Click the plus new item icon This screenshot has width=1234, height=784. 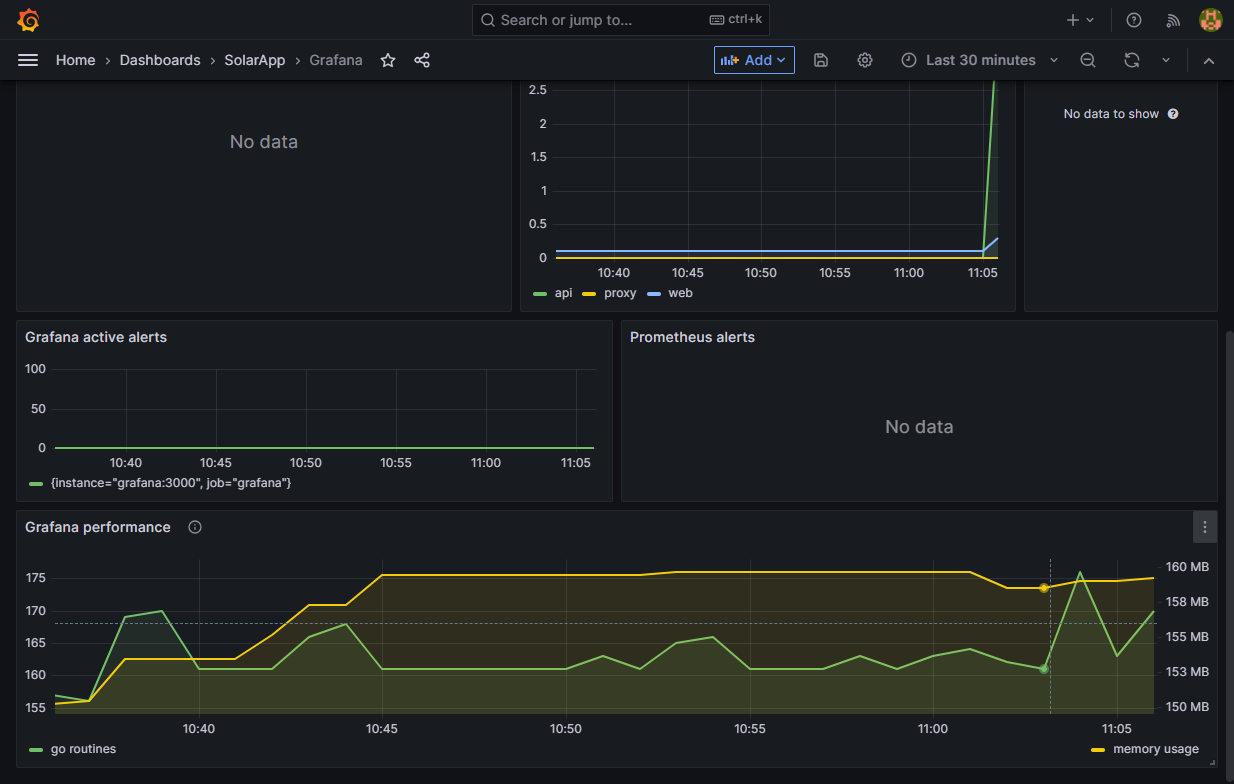coord(1073,20)
